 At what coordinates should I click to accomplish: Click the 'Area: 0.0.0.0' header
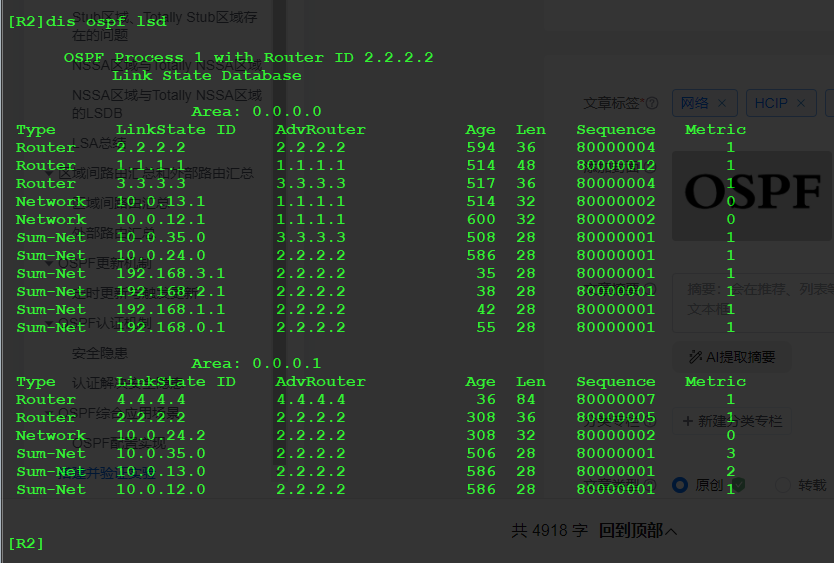[256, 112]
